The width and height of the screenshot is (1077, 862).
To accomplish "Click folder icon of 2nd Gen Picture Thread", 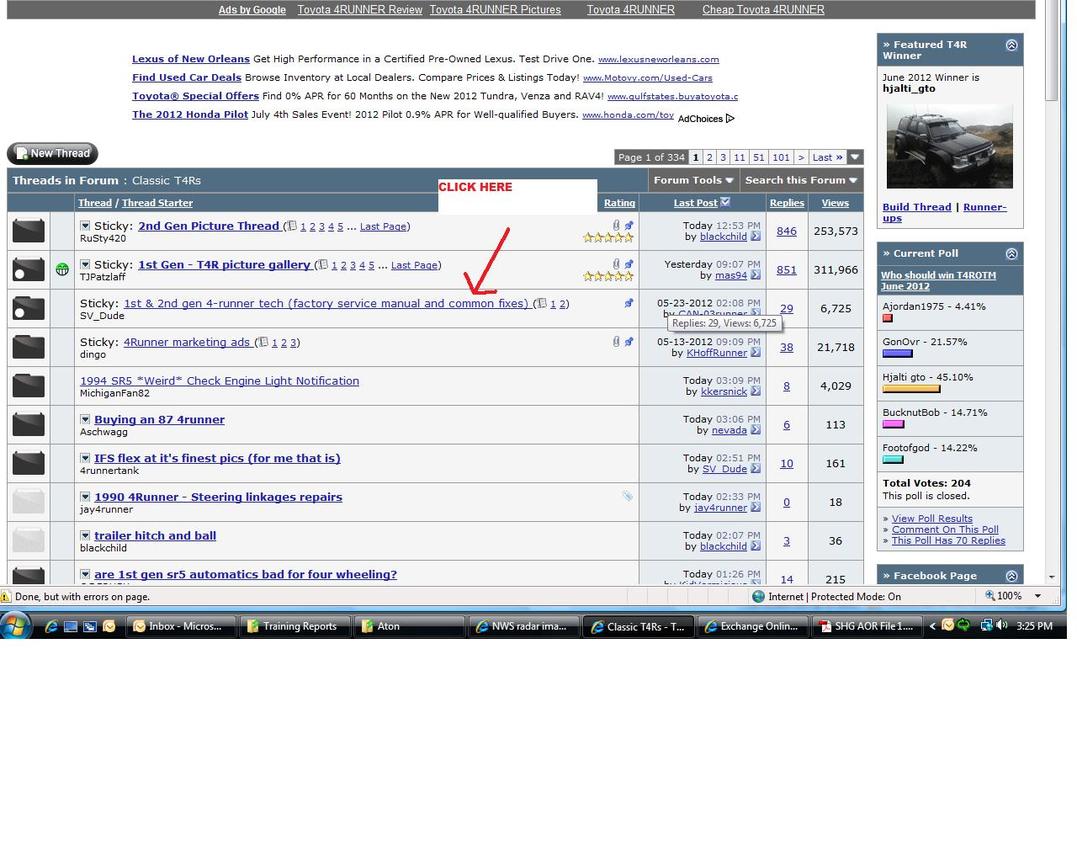I will point(28,231).
